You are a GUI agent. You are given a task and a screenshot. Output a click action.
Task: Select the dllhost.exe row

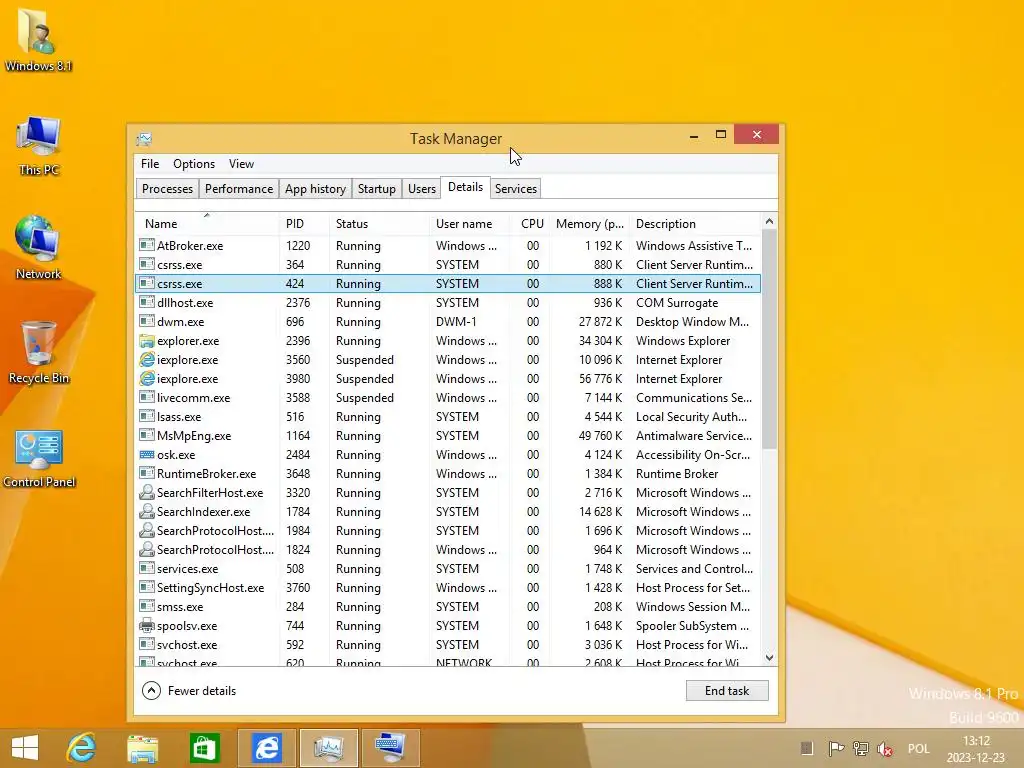(x=448, y=302)
